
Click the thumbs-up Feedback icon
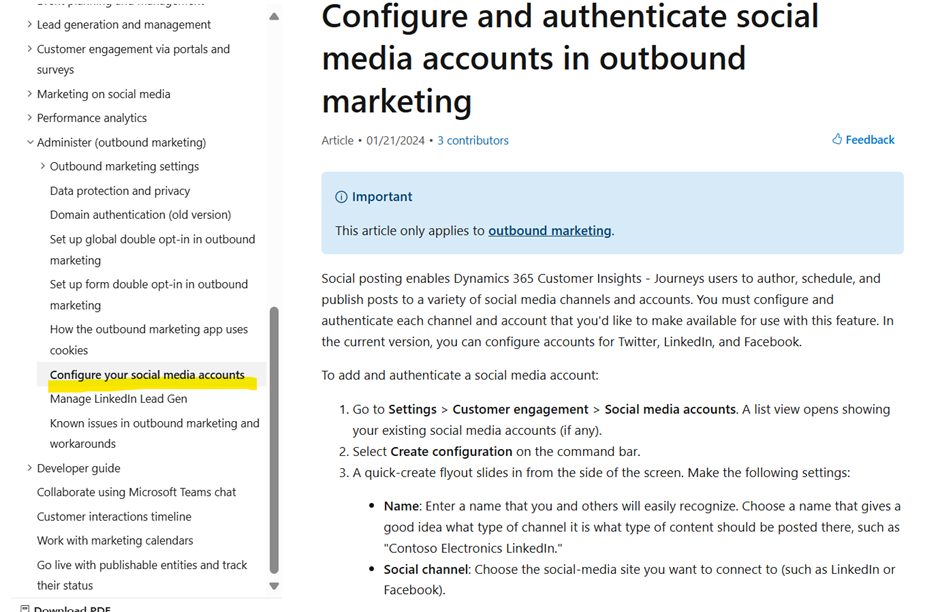837,140
